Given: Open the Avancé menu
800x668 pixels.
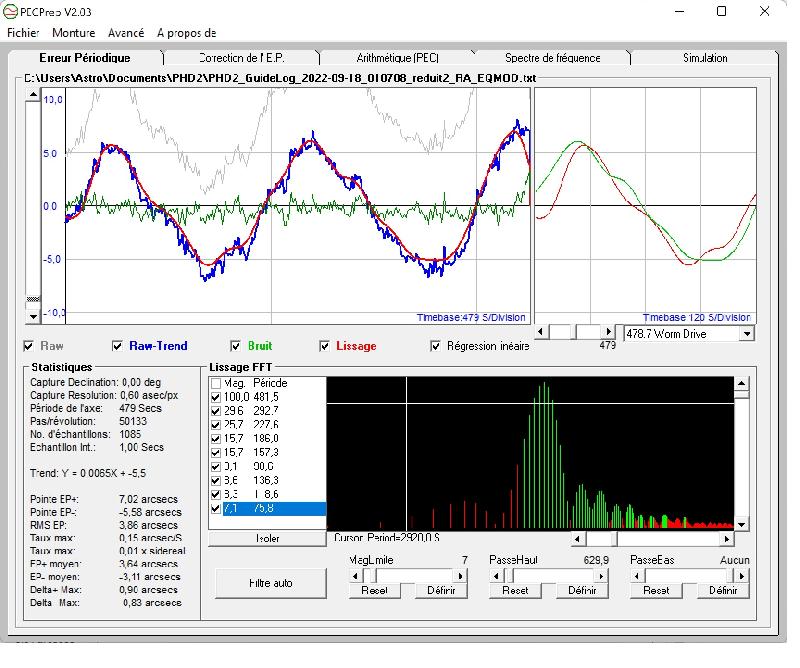Looking at the screenshot, I should 125,33.
